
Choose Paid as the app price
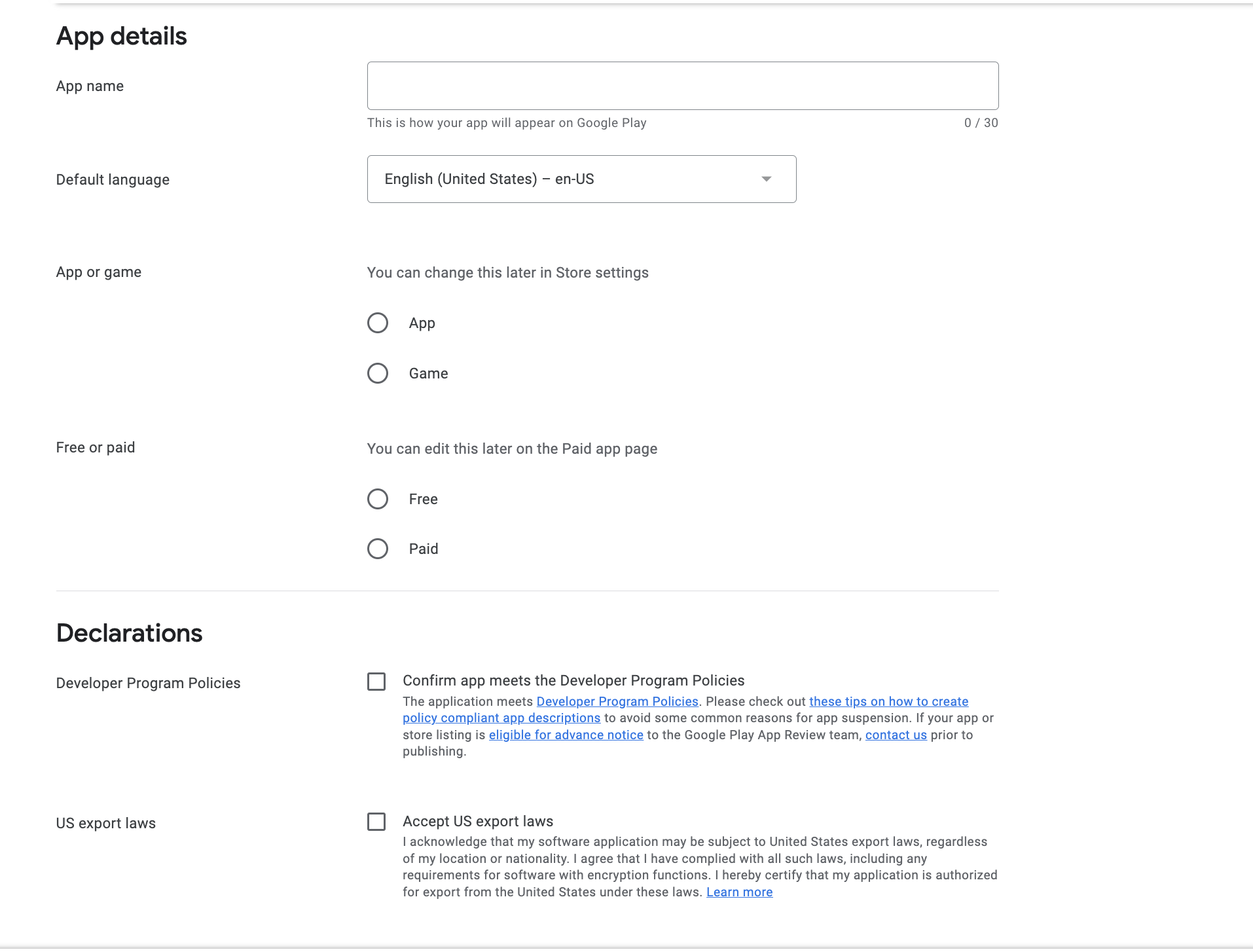click(x=378, y=548)
